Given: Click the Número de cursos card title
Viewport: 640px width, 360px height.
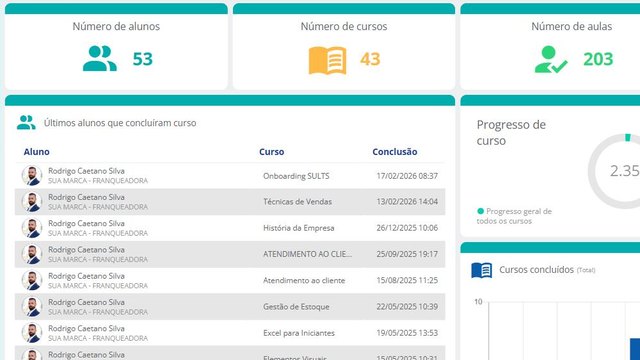Looking at the screenshot, I should 344,27.
